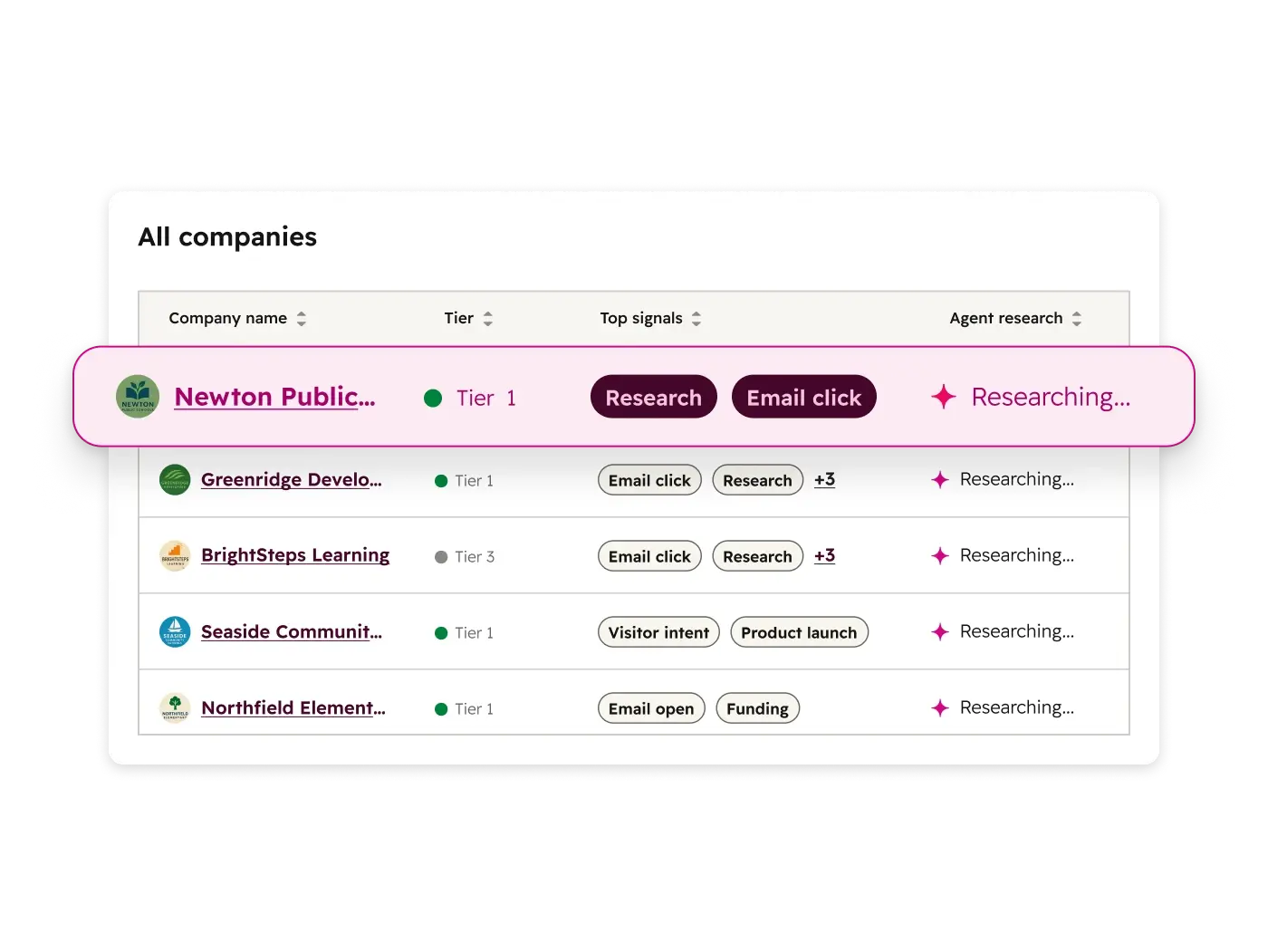Click the Northfield Elementary tree logo
Screen dimensions: 1268x952
[175, 708]
